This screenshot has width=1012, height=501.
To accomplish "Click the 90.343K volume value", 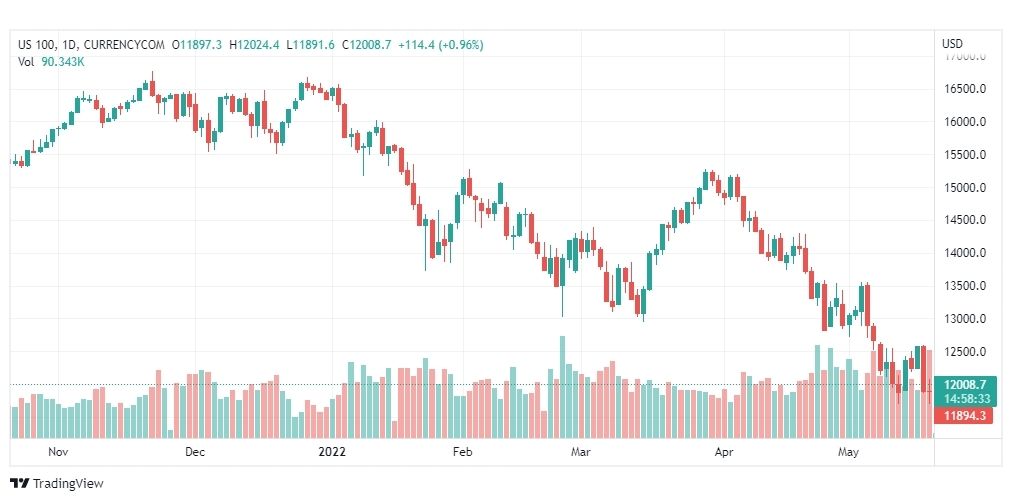I will pyautogui.click(x=63, y=62).
